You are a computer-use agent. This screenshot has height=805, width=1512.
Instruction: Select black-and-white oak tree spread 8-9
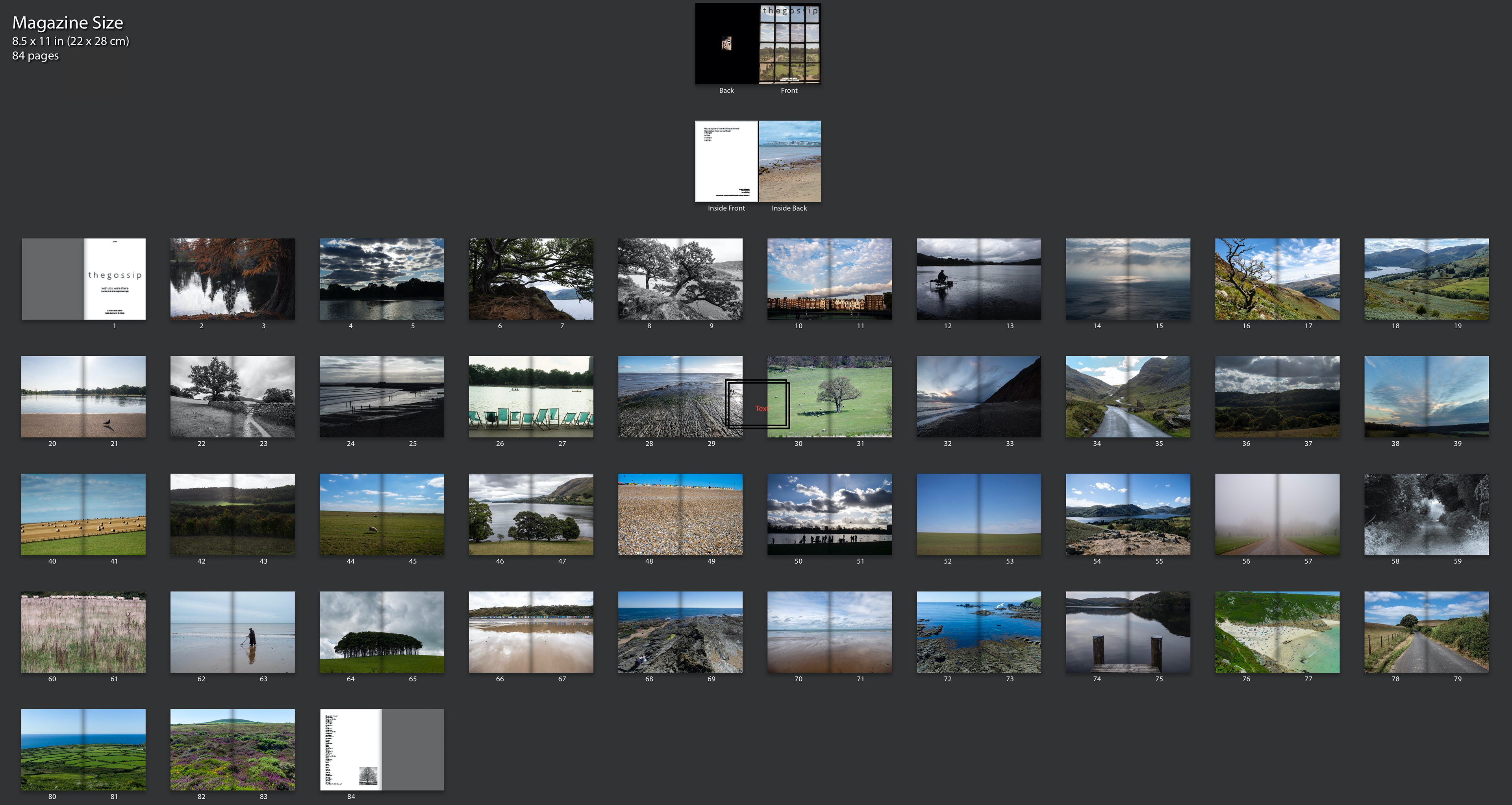point(680,279)
